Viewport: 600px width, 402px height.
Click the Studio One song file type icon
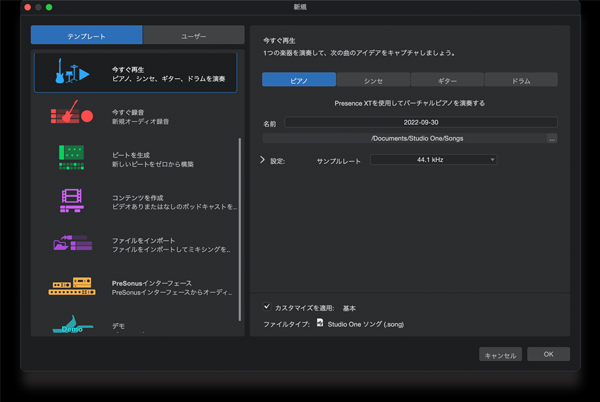point(320,323)
